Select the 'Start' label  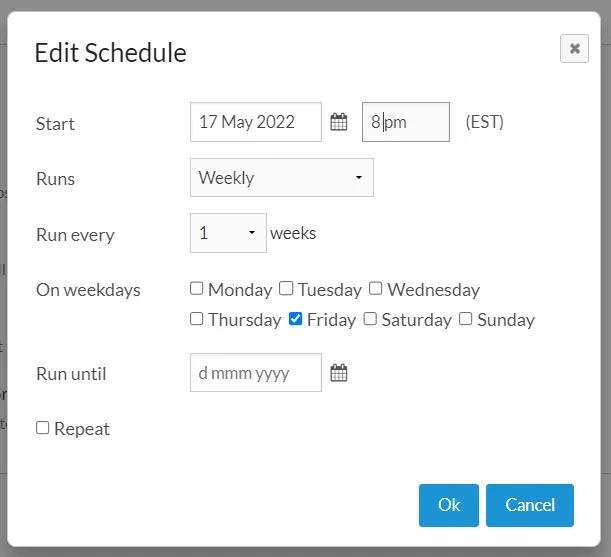55,124
